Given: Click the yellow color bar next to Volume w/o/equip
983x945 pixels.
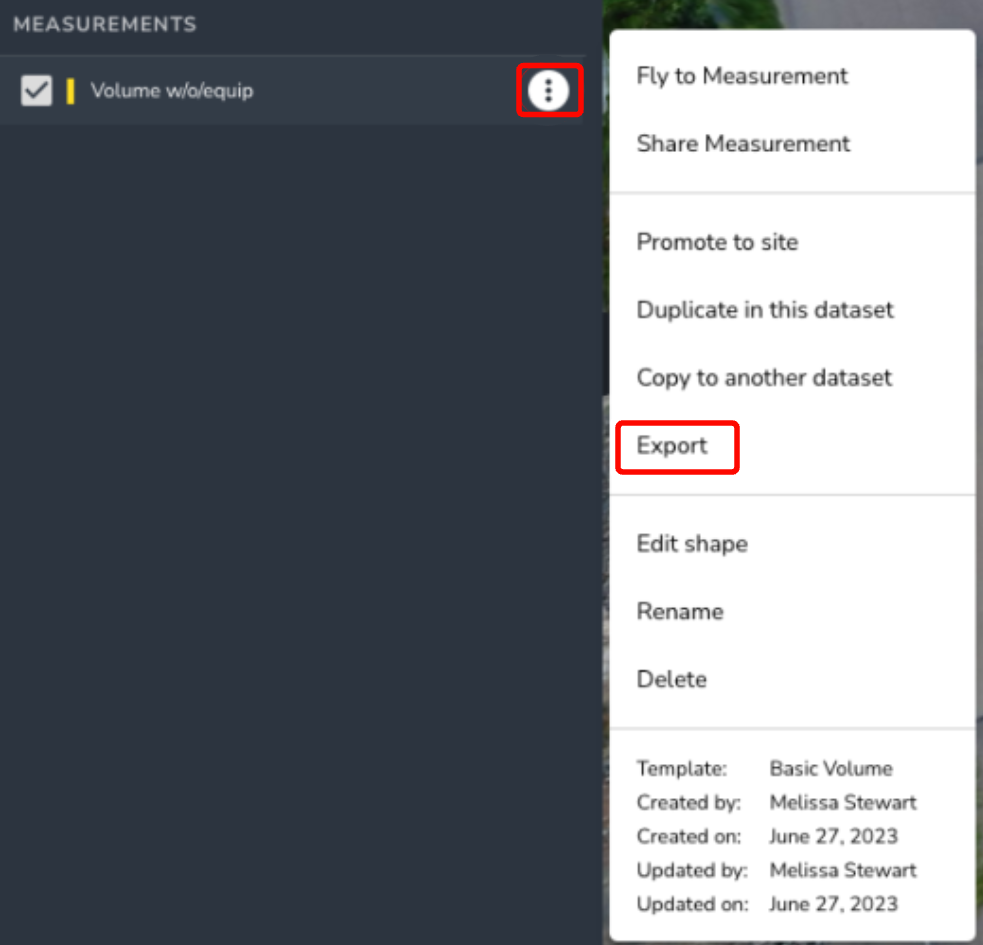Looking at the screenshot, I should click(70, 90).
